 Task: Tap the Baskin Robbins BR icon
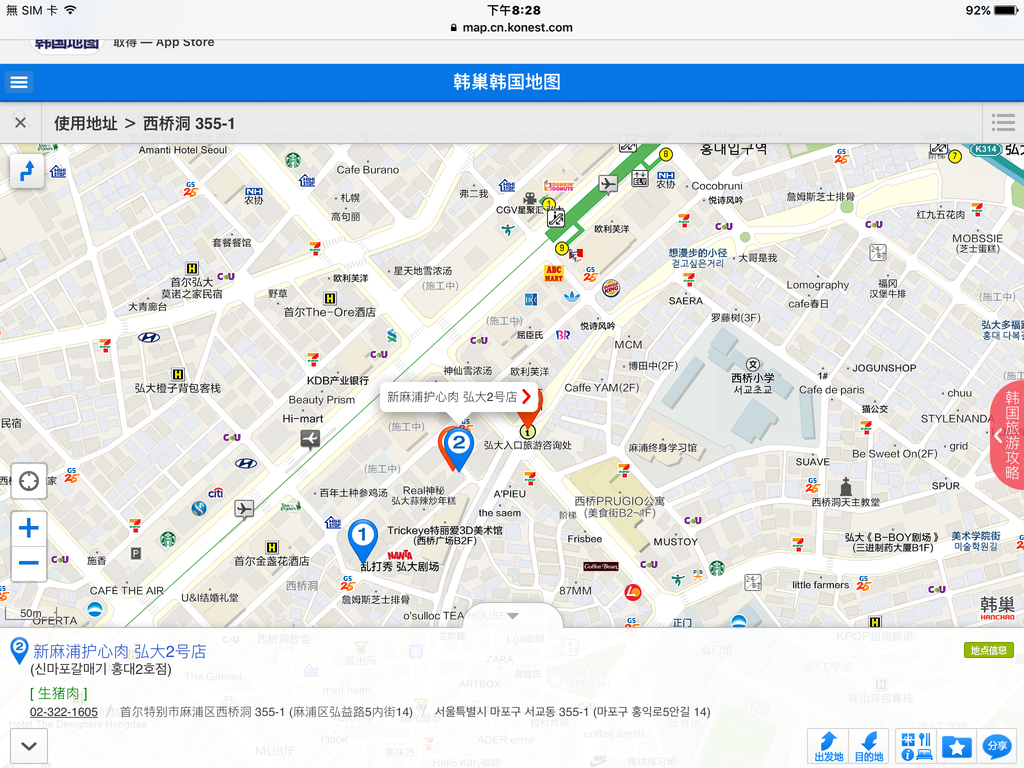point(562,335)
